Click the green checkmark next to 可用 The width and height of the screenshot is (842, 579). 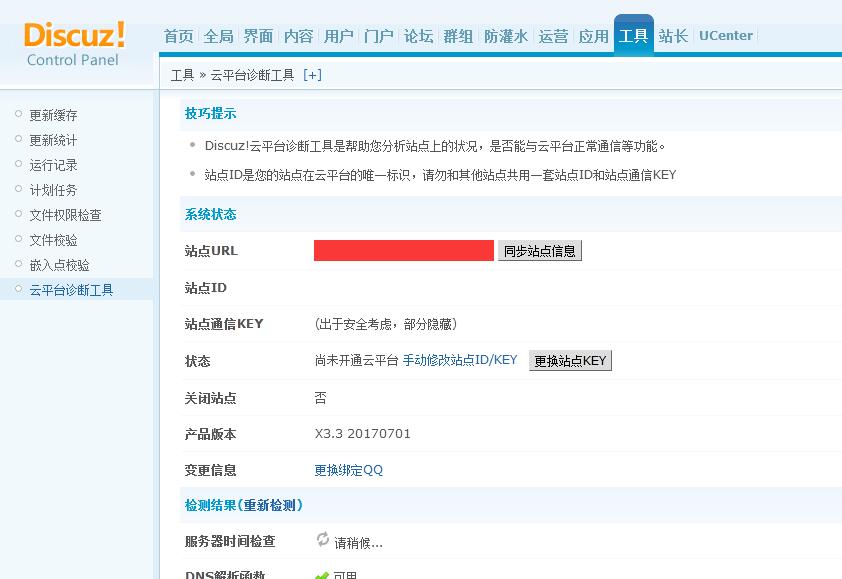click(x=322, y=575)
